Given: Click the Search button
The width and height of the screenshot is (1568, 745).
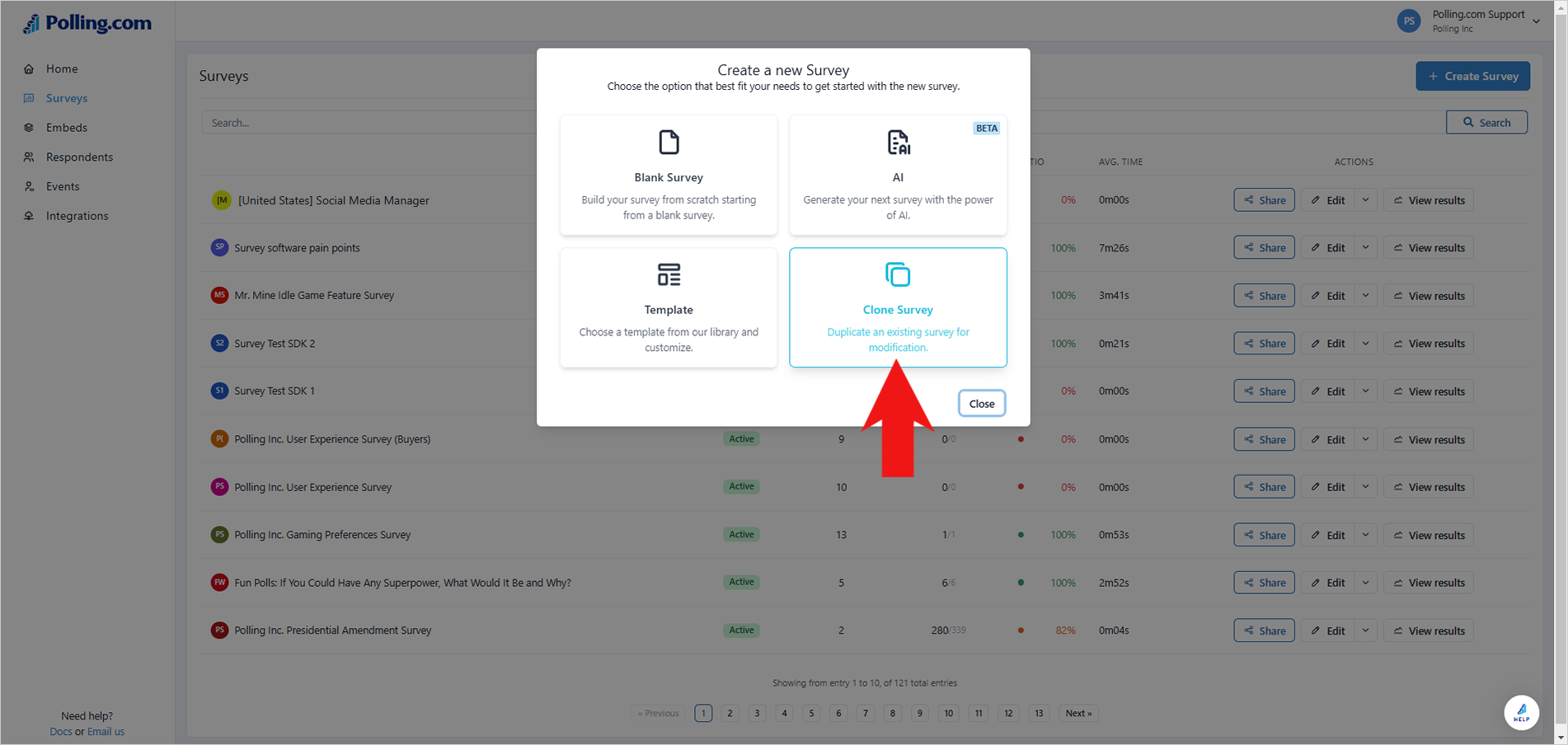Looking at the screenshot, I should [1486, 122].
